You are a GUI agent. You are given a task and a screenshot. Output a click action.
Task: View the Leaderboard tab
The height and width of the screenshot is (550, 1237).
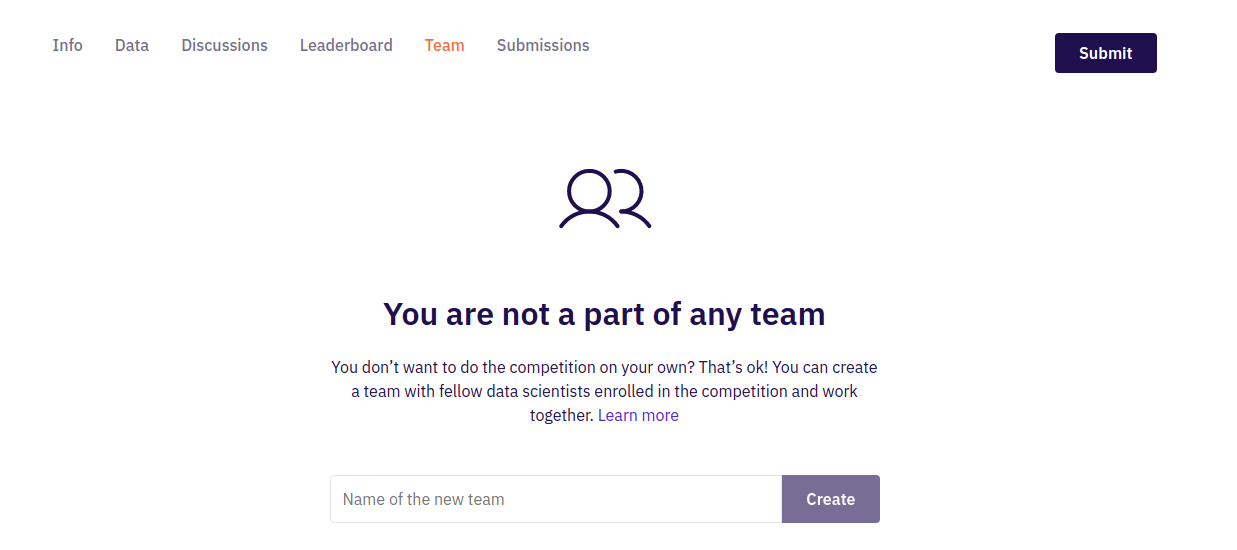point(346,45)
